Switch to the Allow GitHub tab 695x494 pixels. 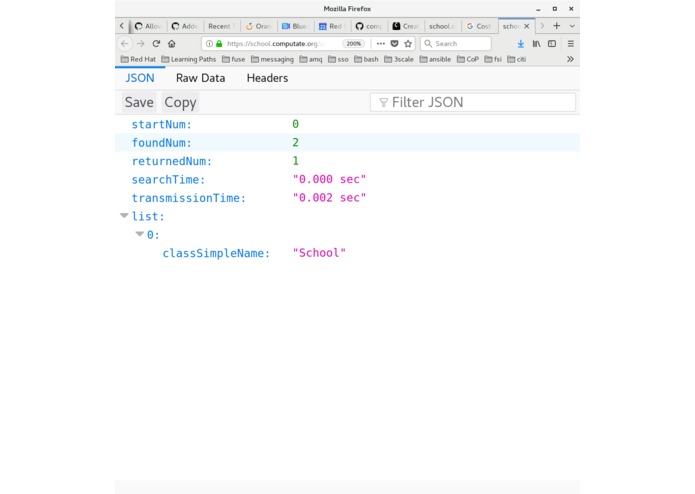tap(148, 26)
